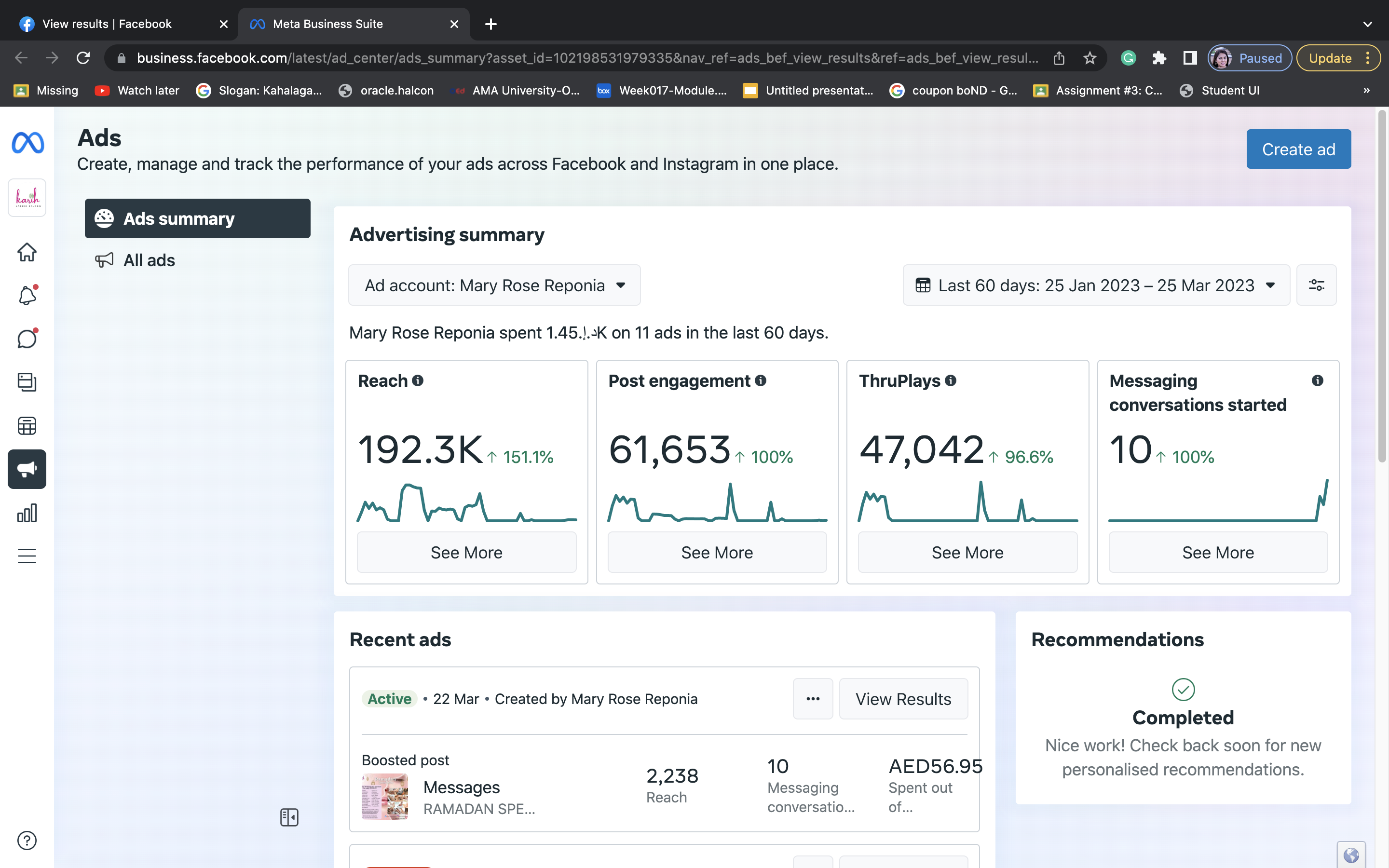Image resolution: width=1389 pixels, height=868 pixels.
Task: Open Watch later bookmark
Action: pos(137,90)
